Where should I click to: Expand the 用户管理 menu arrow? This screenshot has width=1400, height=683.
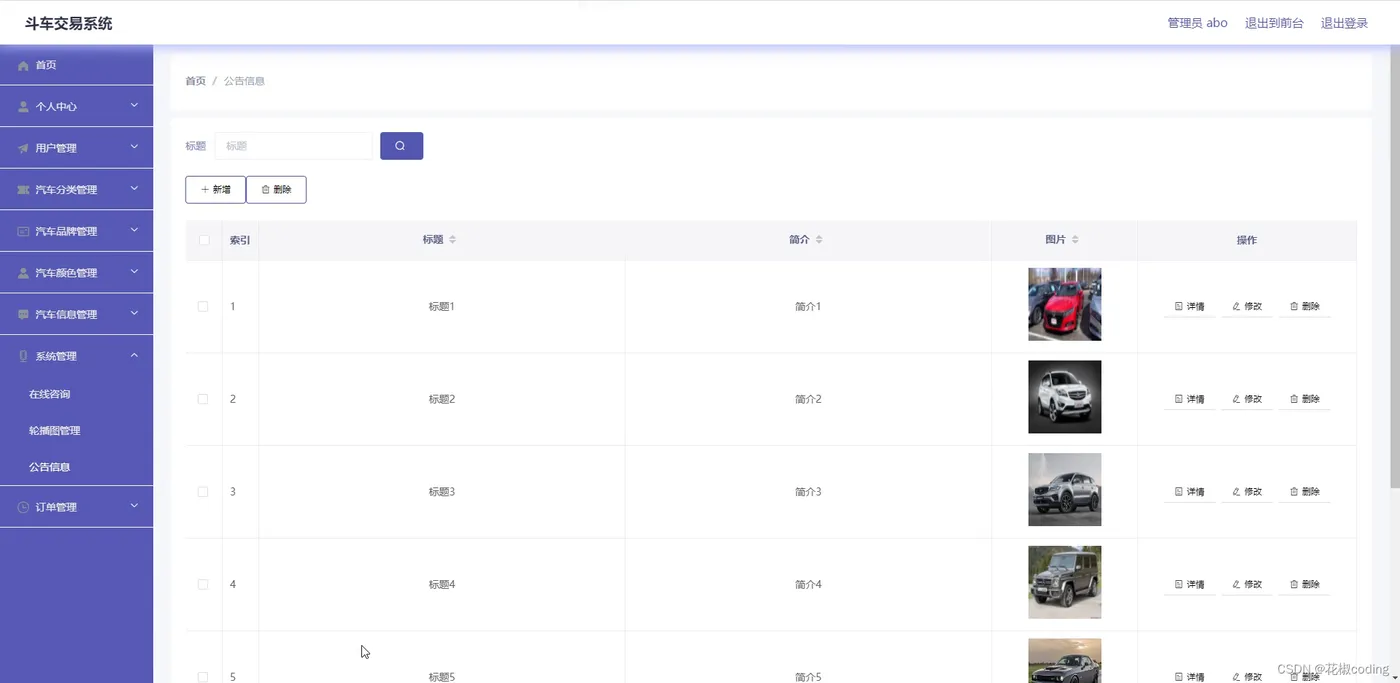(x=134, y=147)
